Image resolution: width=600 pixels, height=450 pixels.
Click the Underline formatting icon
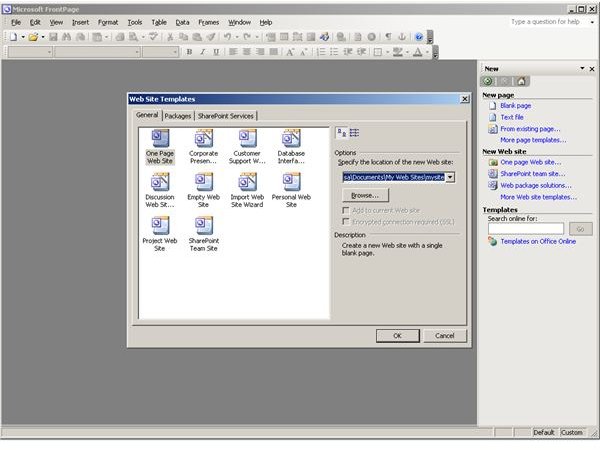[x=216, y=52]
